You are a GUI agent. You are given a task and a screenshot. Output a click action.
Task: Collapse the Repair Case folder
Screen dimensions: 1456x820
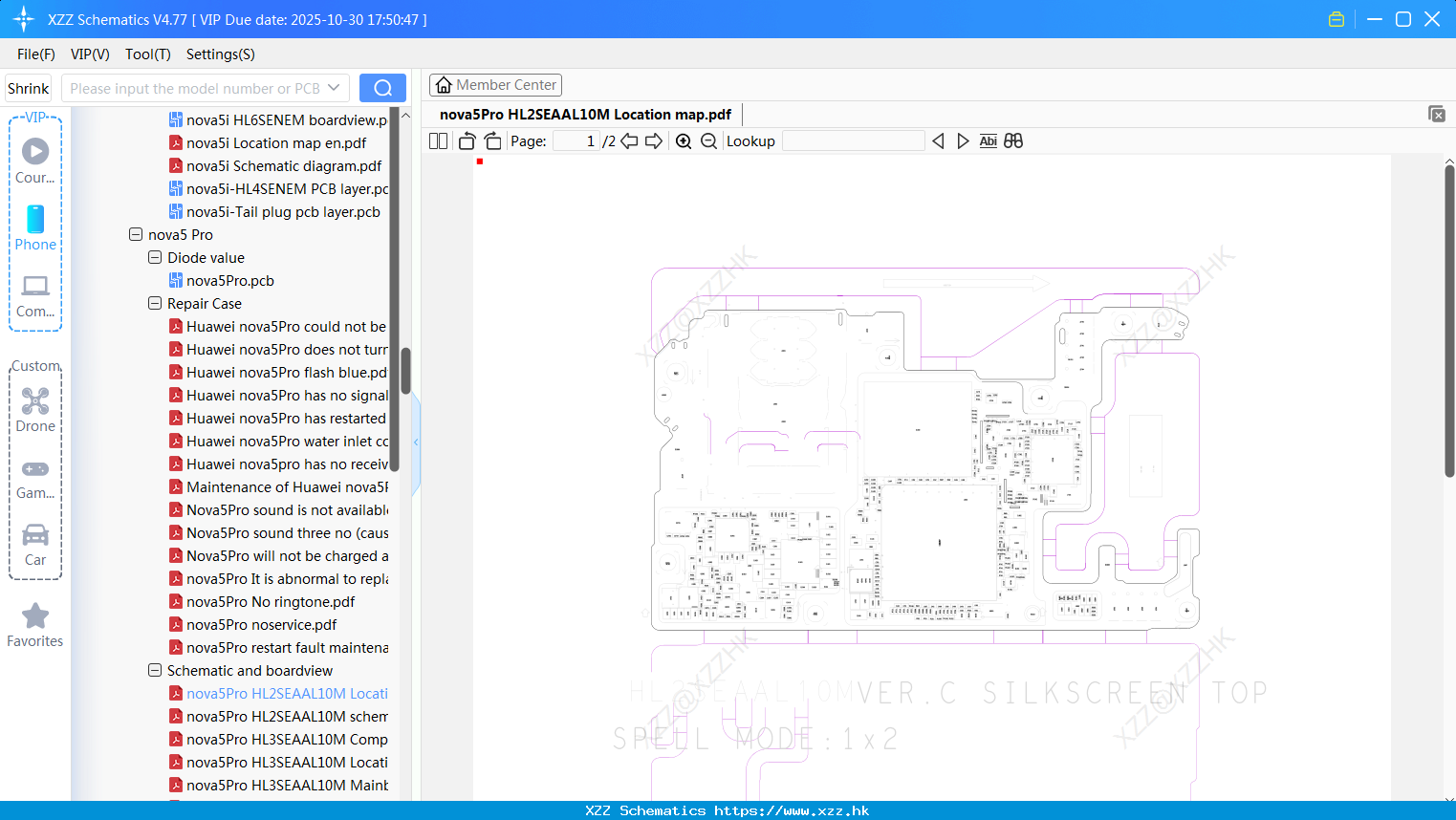(x=155, y=303)
